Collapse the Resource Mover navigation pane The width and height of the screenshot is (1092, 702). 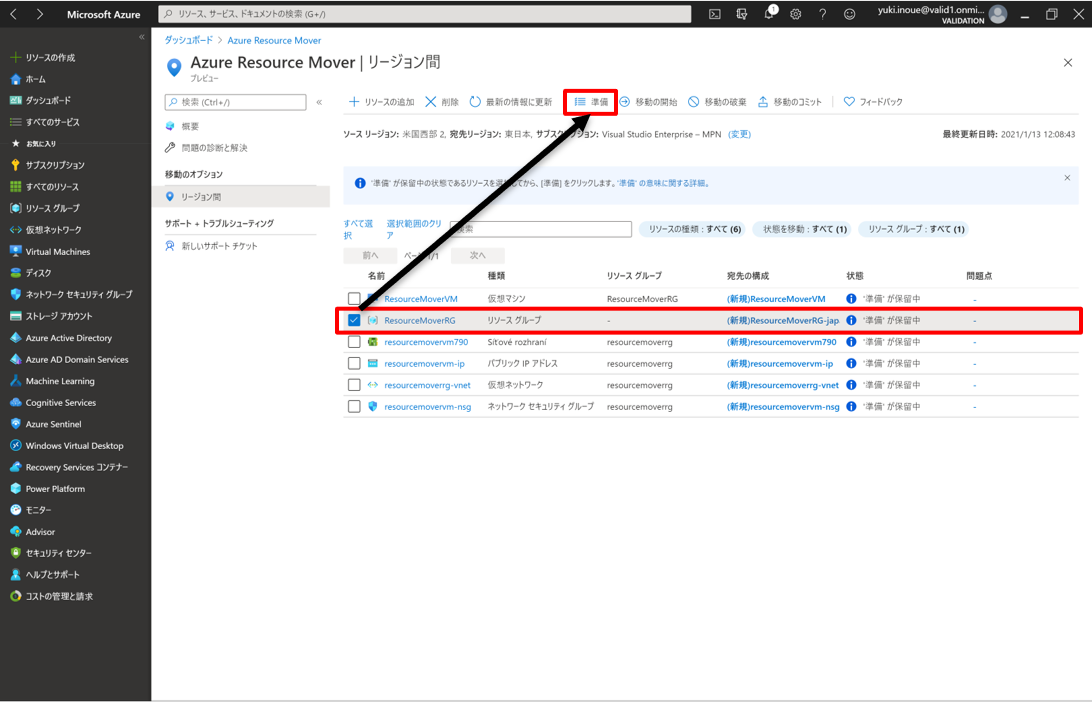click(319, 102)
